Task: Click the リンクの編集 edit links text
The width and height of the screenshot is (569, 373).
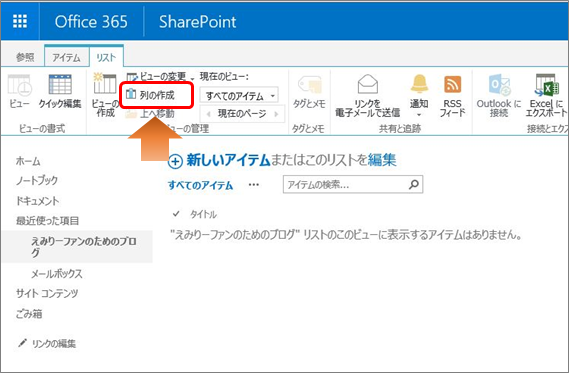Action: 54,344
